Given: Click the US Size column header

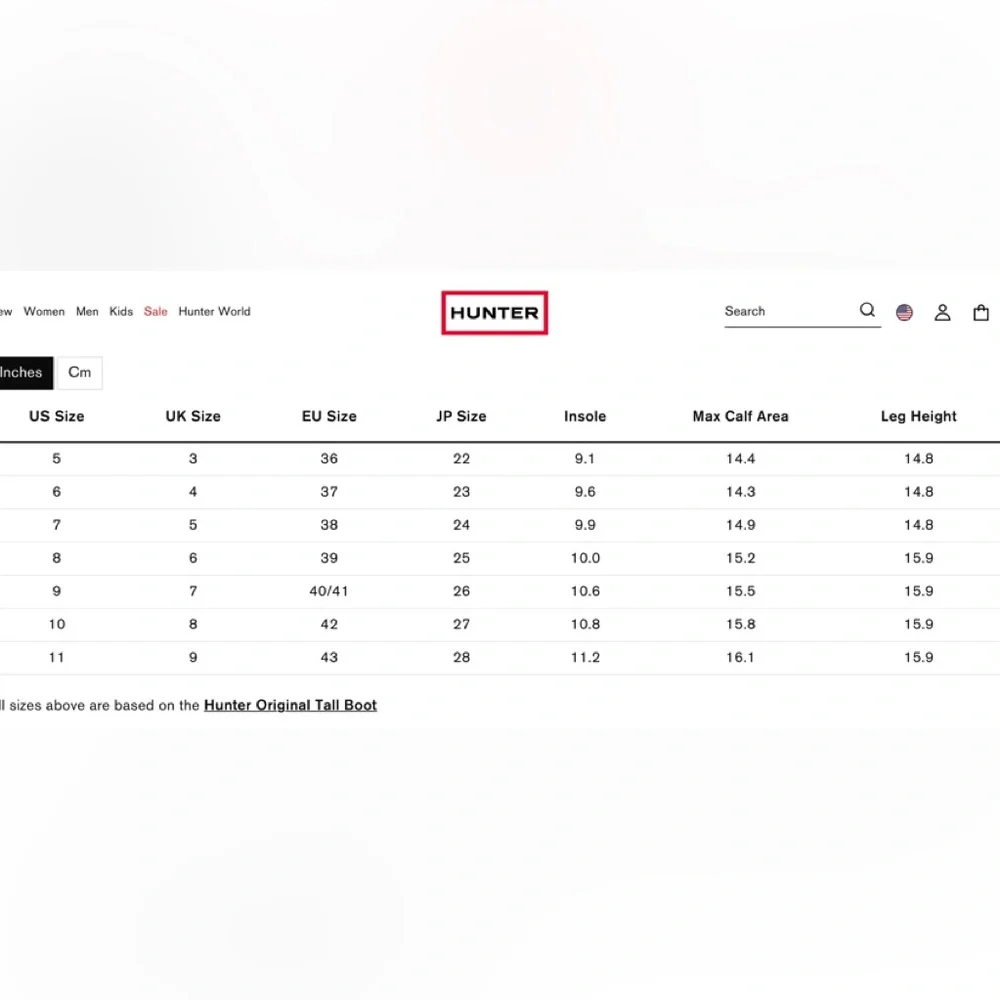Looking at the screenshot, I should (57, 416).
